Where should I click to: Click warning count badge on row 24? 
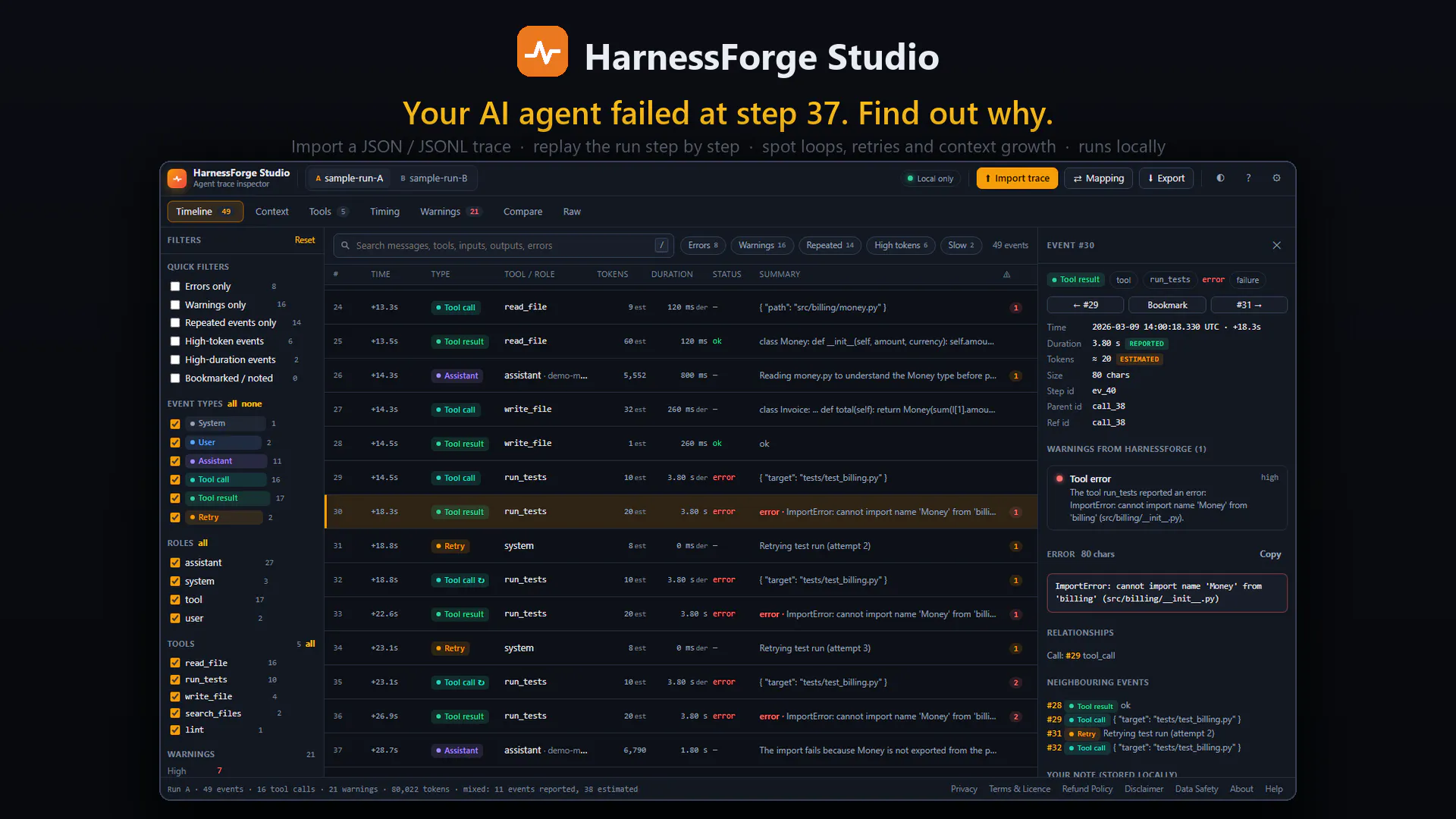[1015, 308]
